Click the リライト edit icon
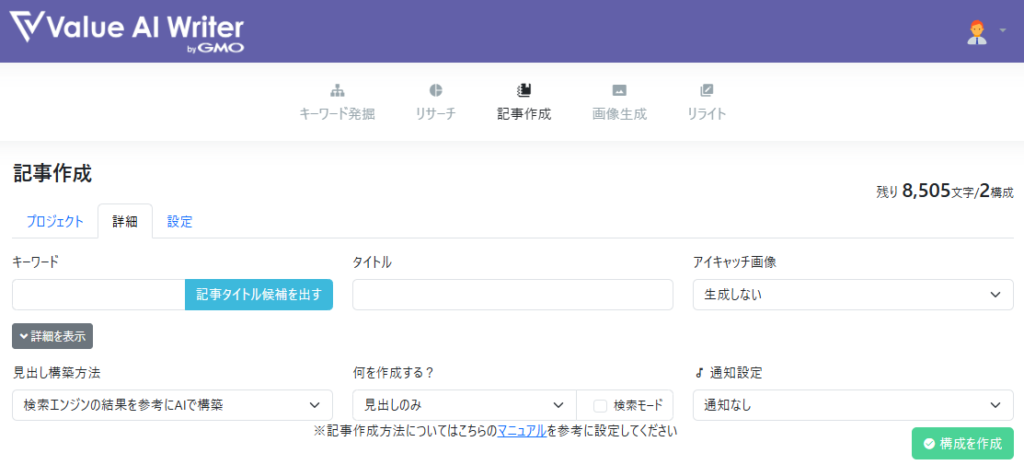 [707, 90]
